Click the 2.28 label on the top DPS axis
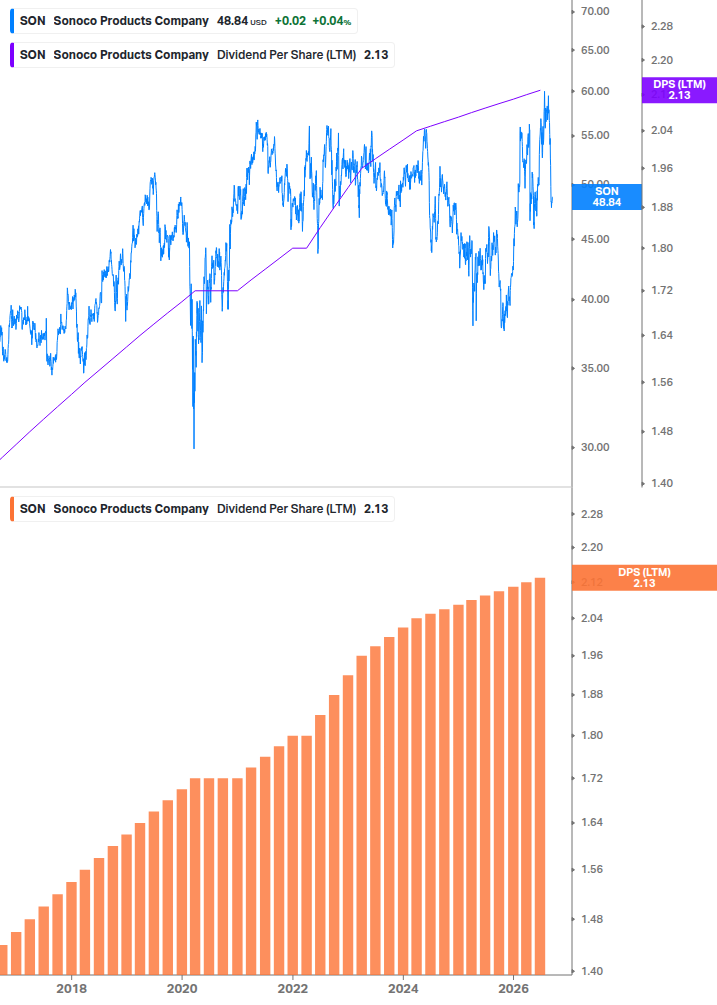Screen dimensions: 717x1005 (662, 26)
